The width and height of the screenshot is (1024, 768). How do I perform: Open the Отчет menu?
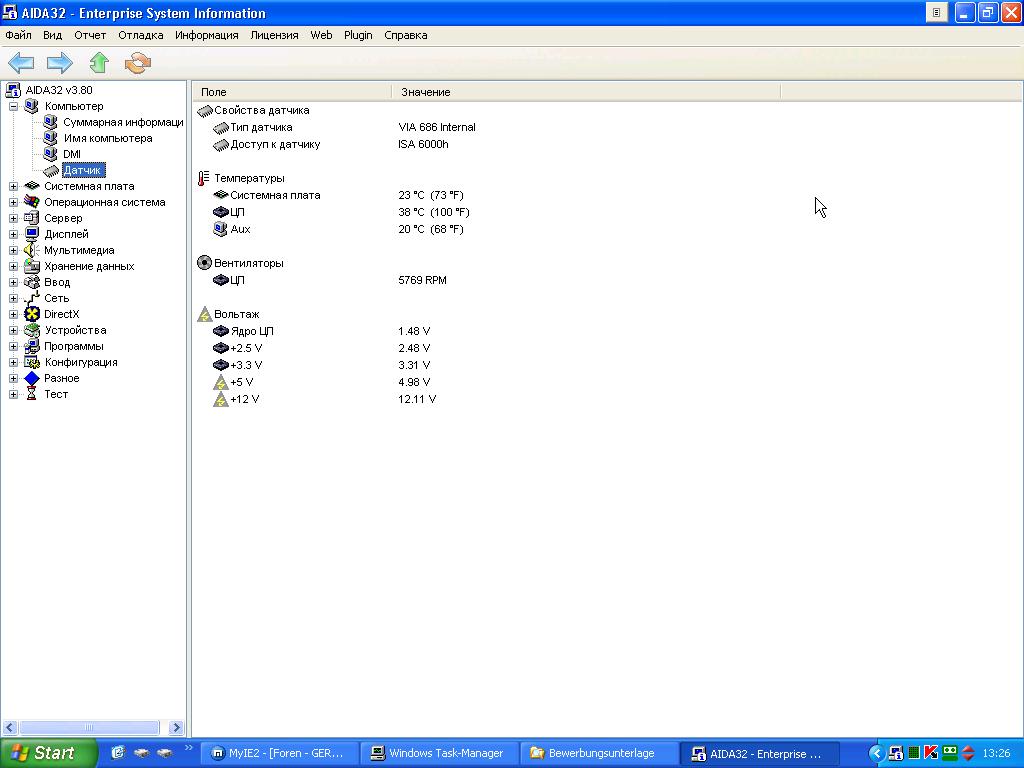[x=90, y=35]
